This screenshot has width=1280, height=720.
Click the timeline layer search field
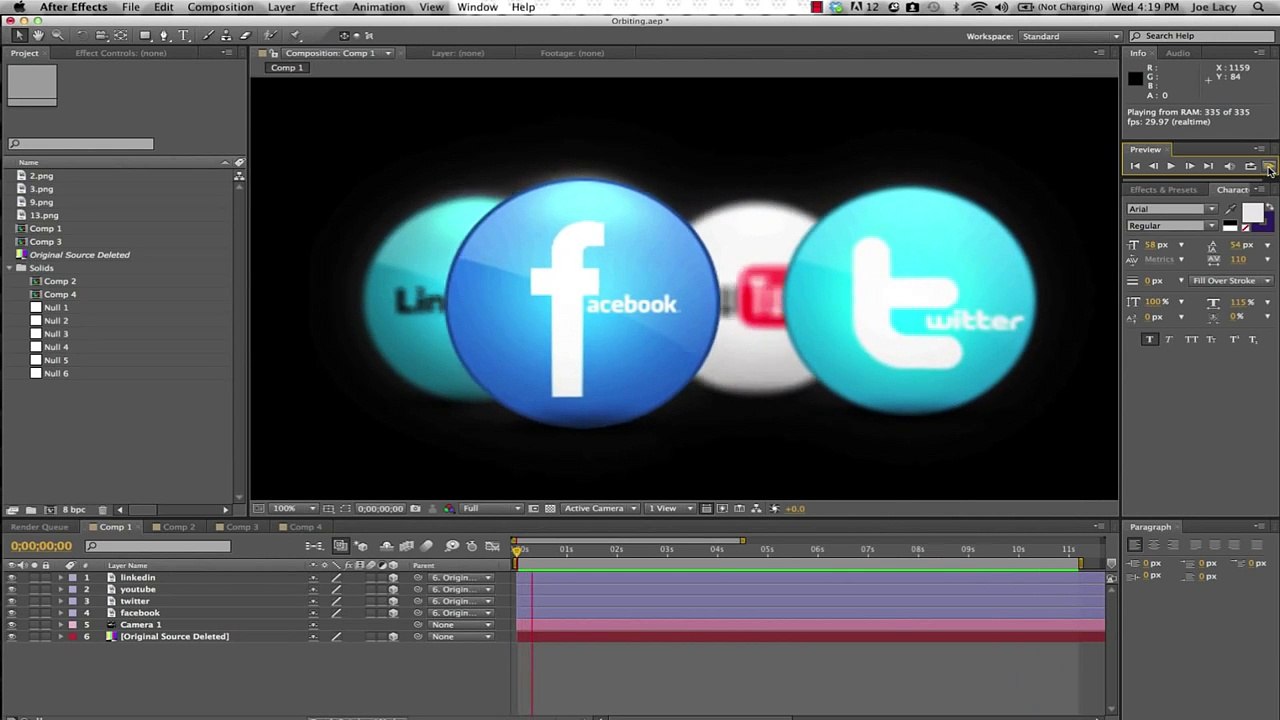click(160, 546)
